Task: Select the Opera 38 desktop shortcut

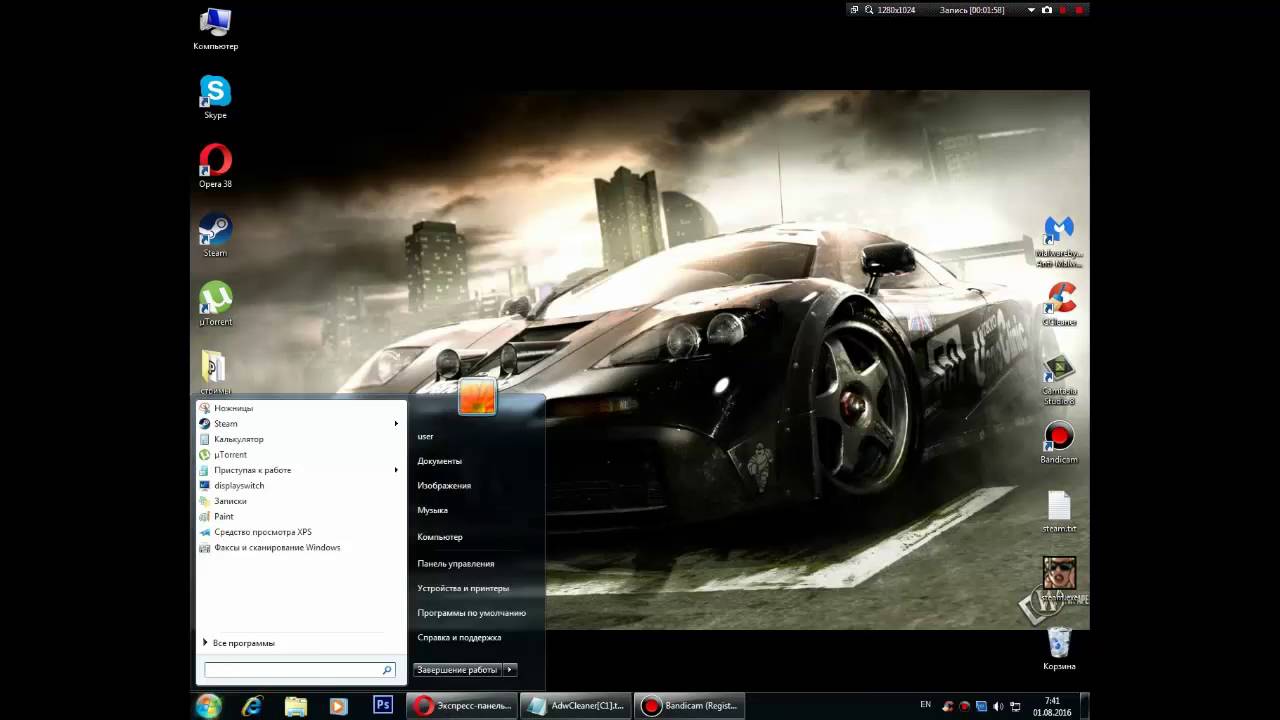Action: (215, 166)
